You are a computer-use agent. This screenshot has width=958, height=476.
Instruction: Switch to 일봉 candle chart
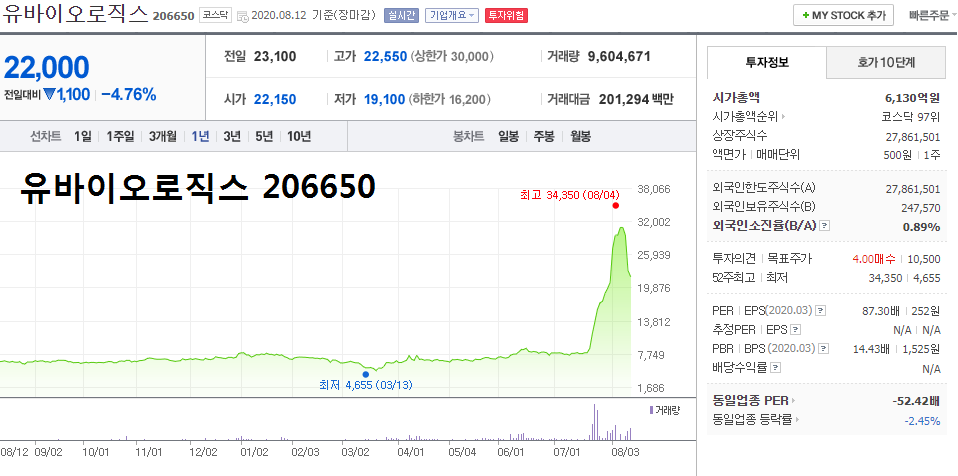tap(508, 136)
